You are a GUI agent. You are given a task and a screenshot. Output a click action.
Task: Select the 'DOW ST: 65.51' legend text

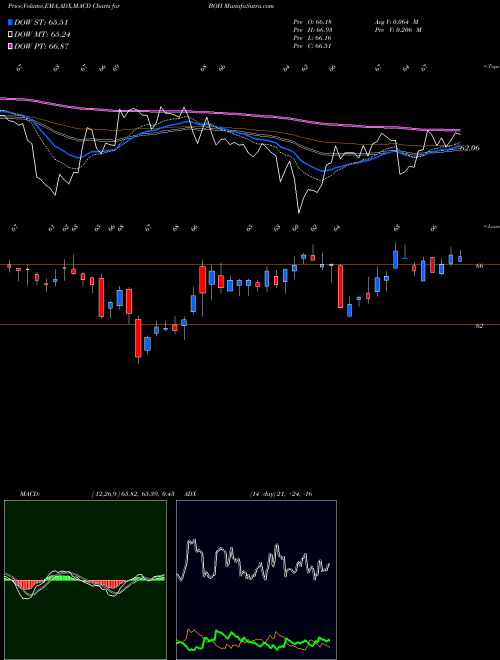(41, 22)
